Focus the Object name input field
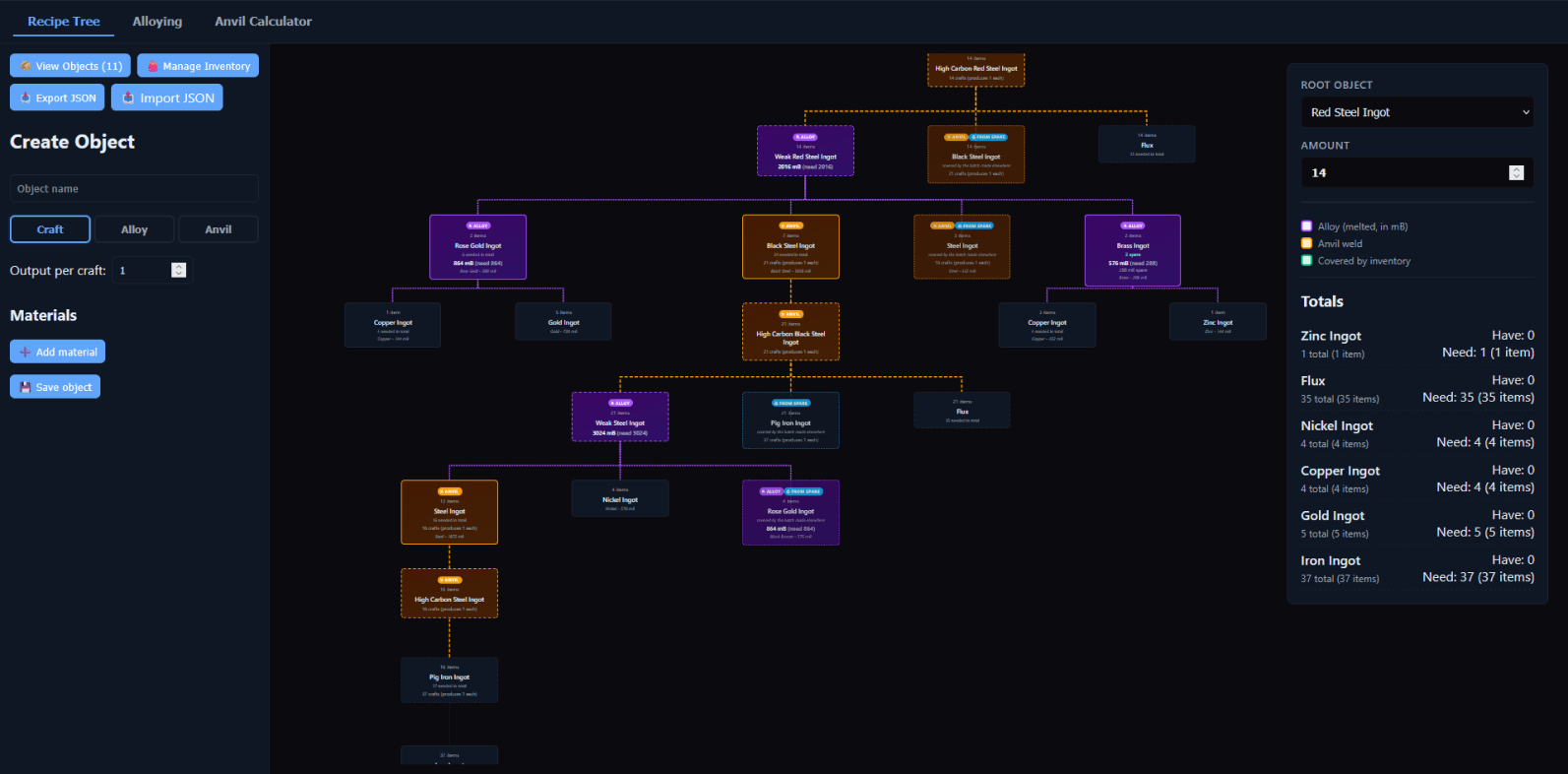Image resolution: width=1568 pixels, height=774 pixels. click(x=134, y=188)
